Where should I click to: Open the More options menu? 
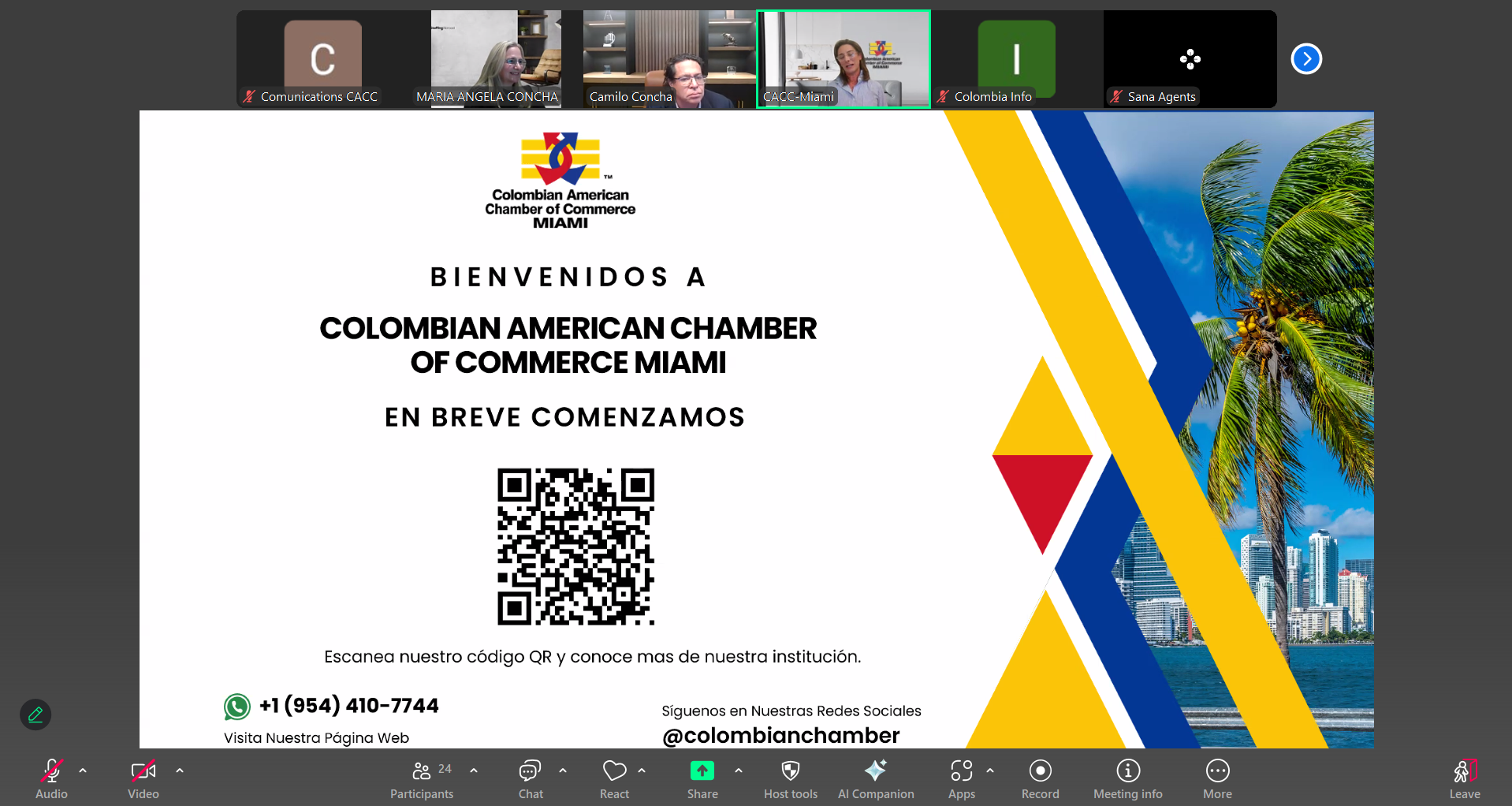click(x=1217, y=778)
